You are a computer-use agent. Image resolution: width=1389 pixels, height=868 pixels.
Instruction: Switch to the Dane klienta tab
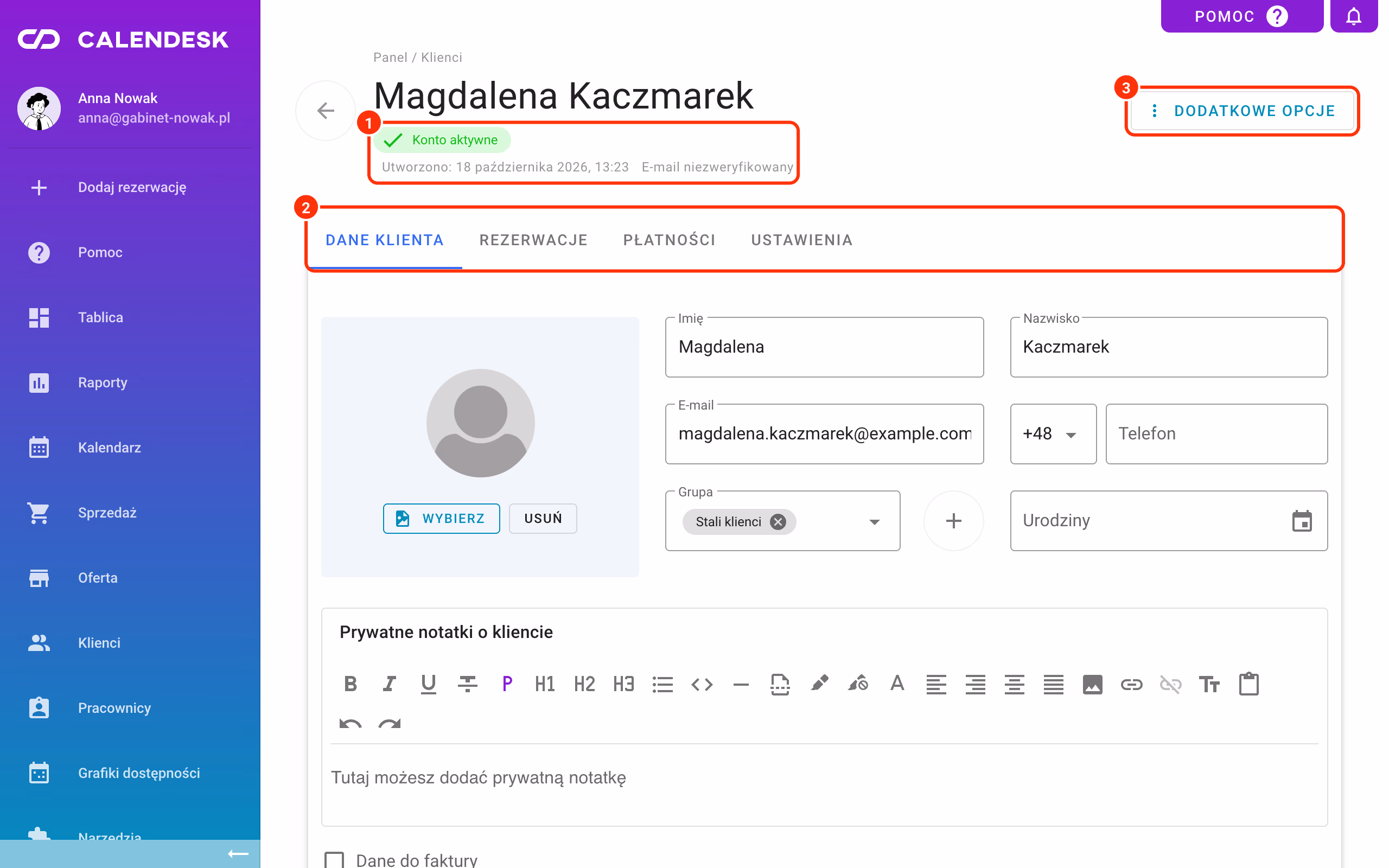(x=385, y=240)
